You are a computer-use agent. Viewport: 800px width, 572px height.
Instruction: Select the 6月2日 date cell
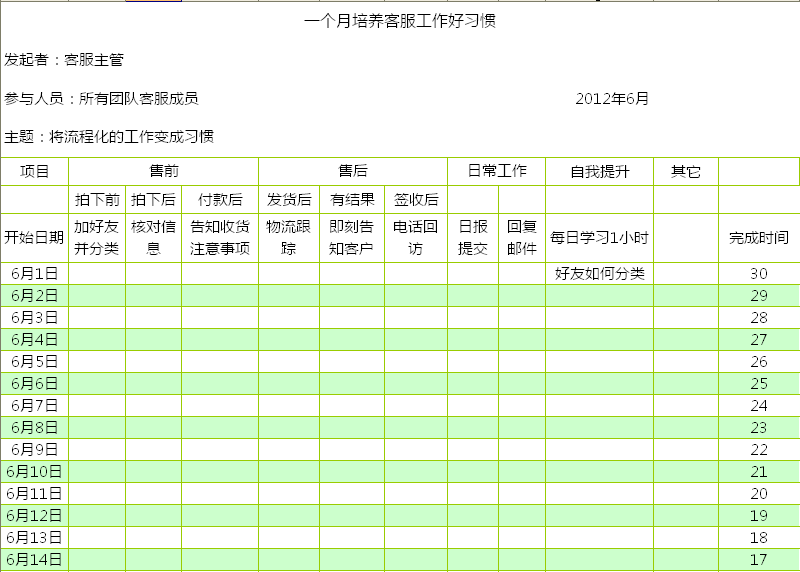[x=34, y=296]
